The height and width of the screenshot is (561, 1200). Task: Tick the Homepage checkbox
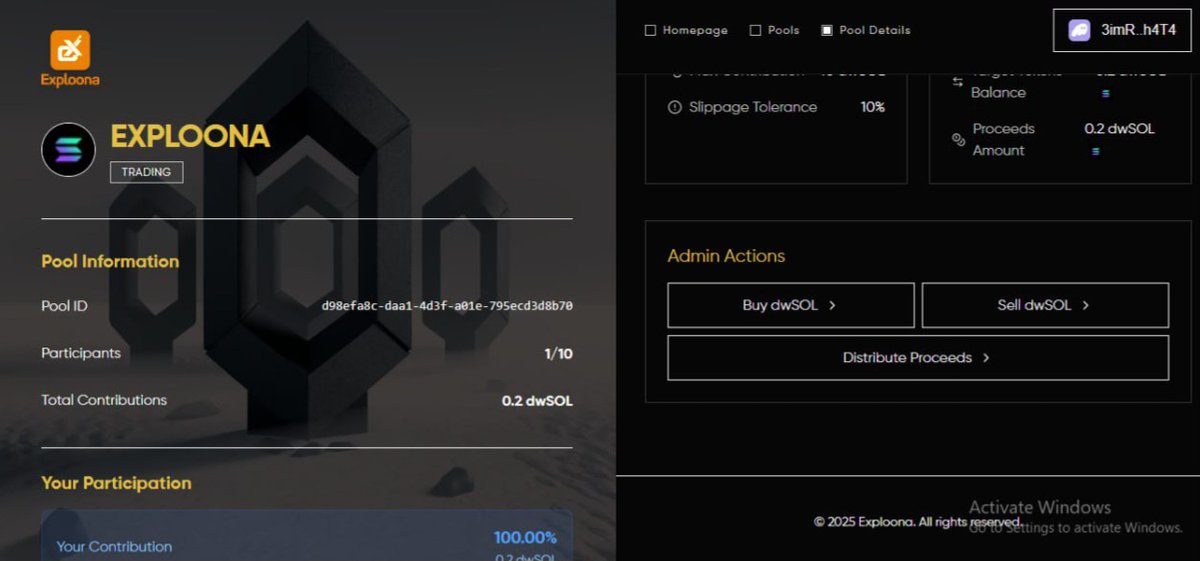[650, 30]
